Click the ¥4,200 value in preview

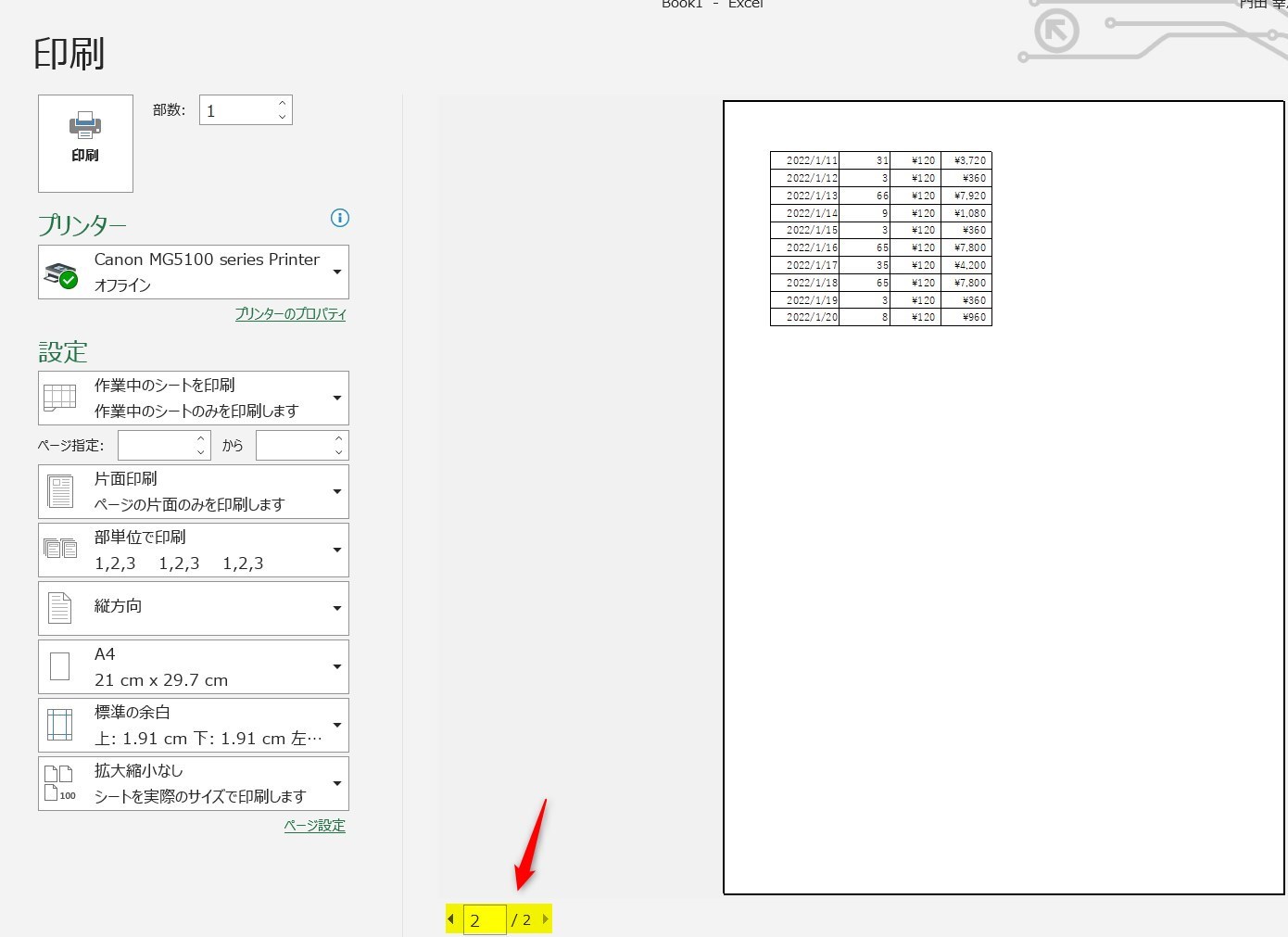[x=970, y=265]
